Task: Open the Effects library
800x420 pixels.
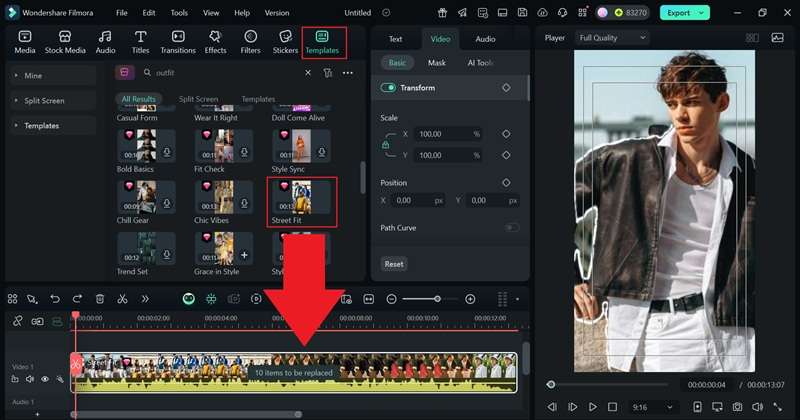Action: pos(215,42)
